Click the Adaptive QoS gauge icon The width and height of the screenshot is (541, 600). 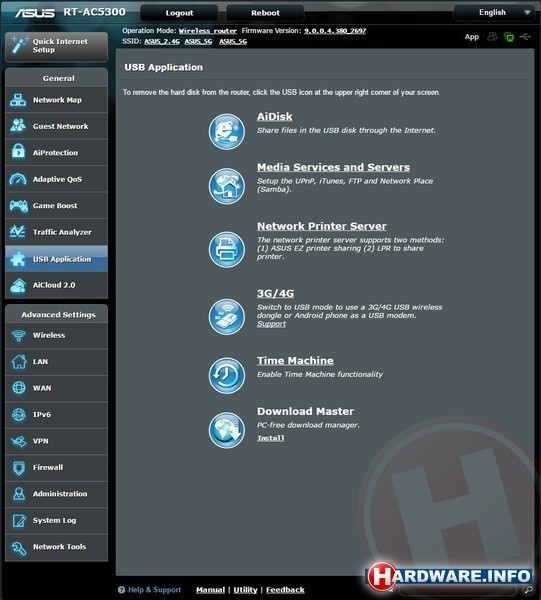pos(18,179)
